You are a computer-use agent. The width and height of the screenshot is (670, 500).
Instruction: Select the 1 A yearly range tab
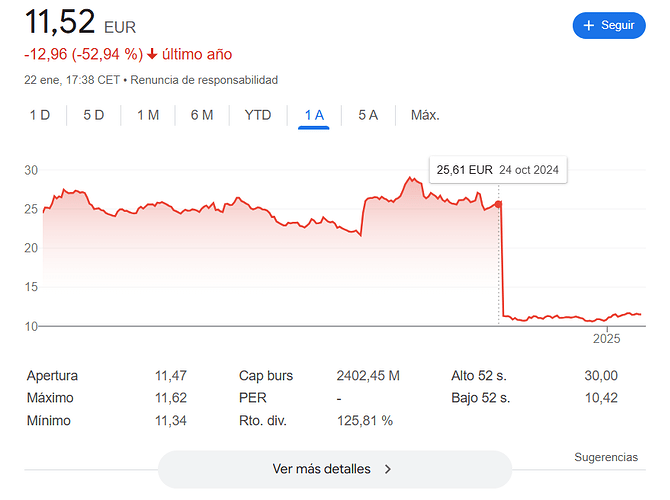(314, 115)
